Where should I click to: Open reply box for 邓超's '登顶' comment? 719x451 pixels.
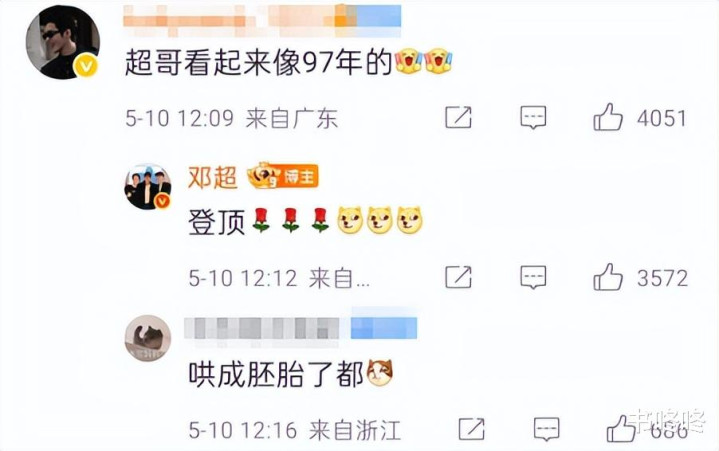(533, 277)
